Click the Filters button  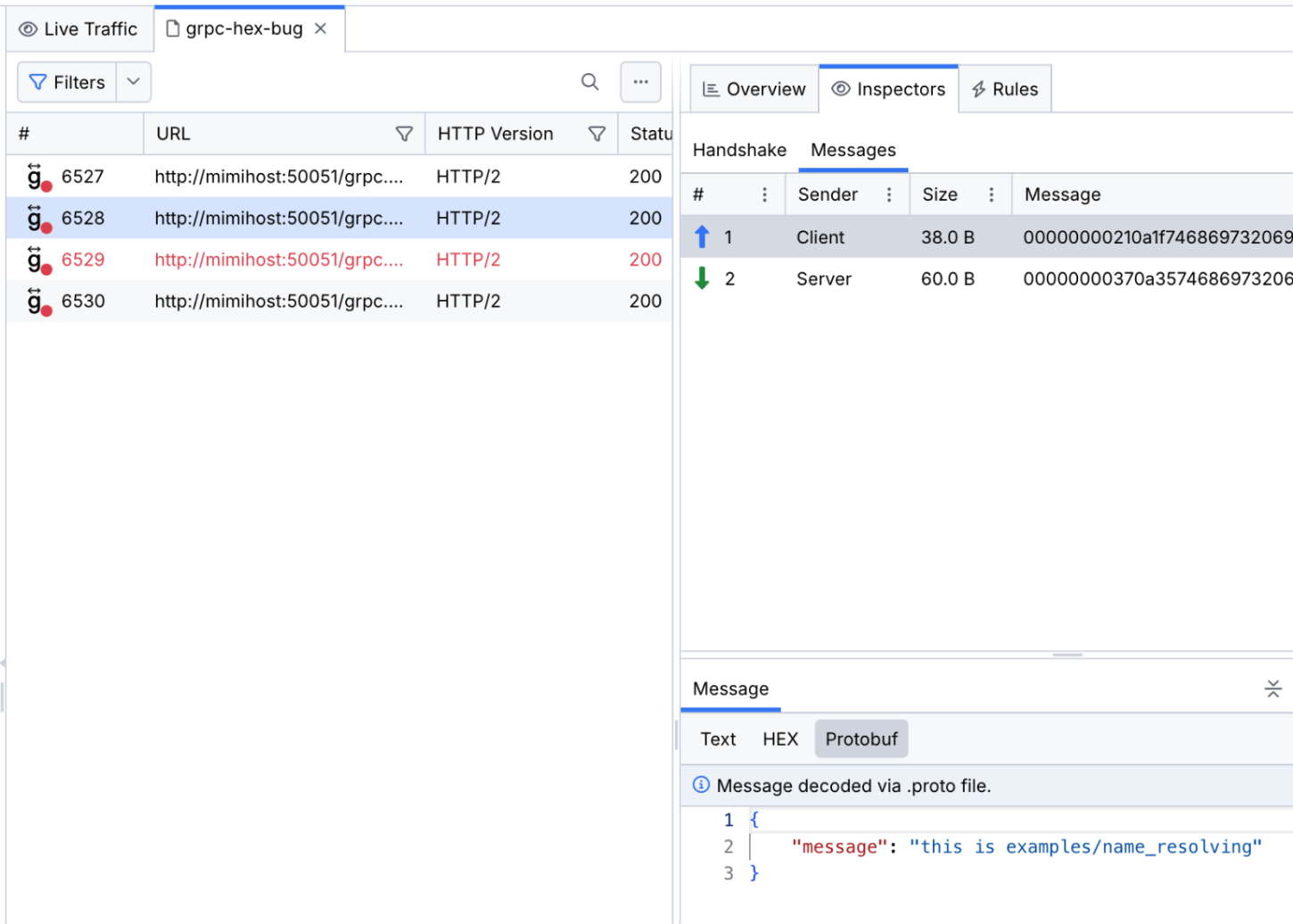click(68, 82)
